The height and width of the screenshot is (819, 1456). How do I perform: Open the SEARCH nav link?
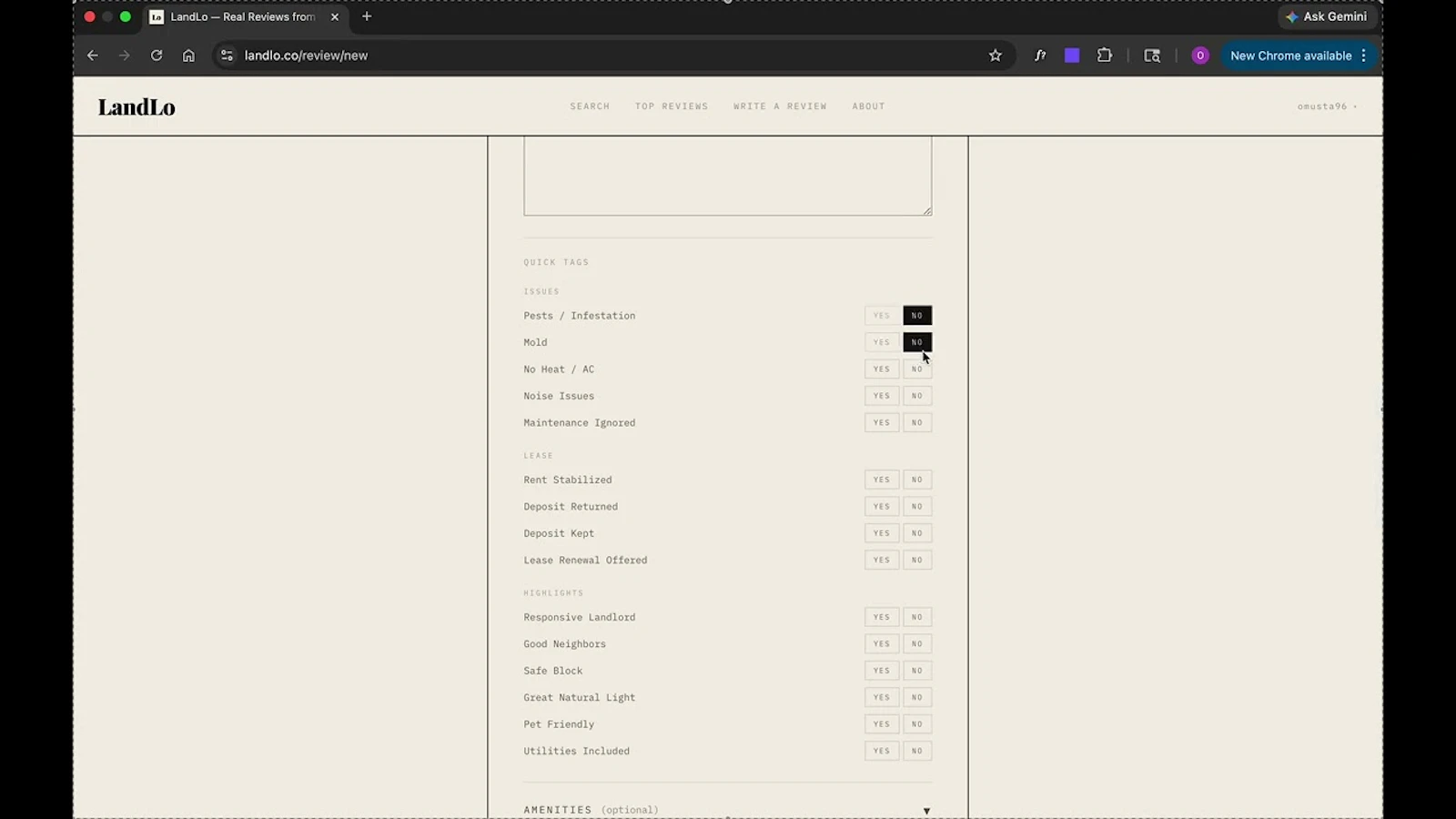(x=590, y=106)
